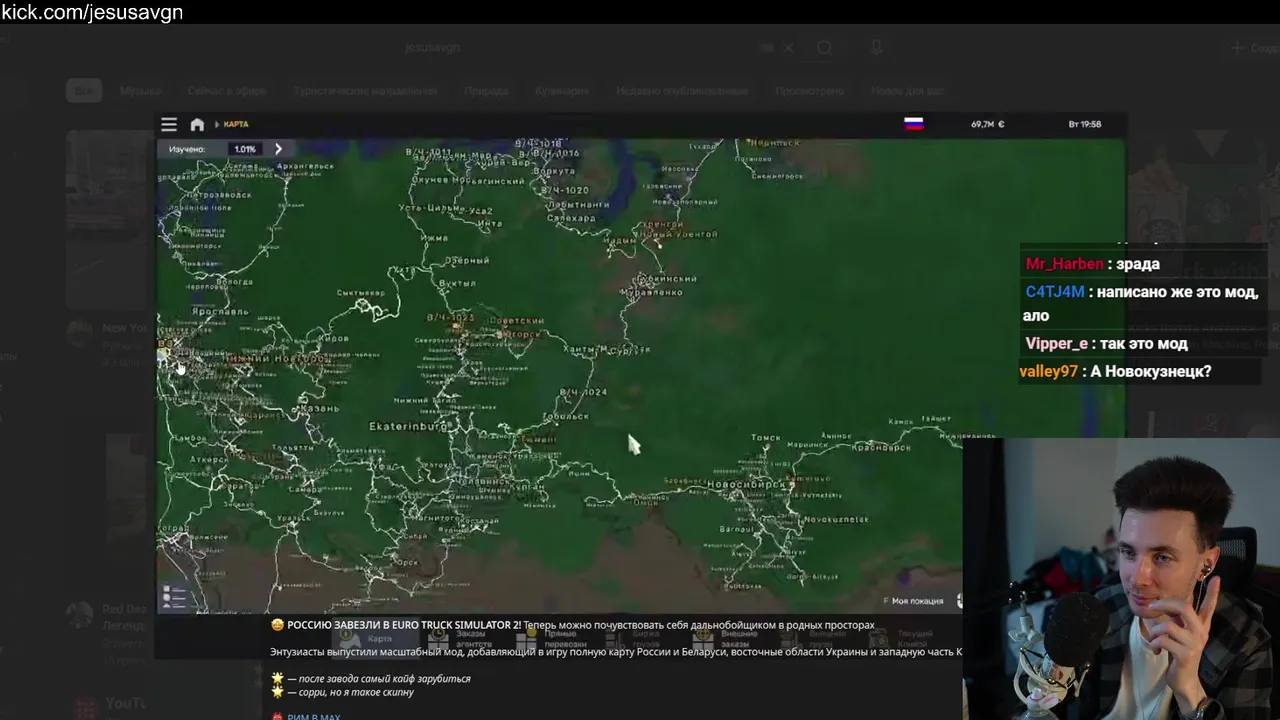Select the Природа filter chip

point(486,91)
